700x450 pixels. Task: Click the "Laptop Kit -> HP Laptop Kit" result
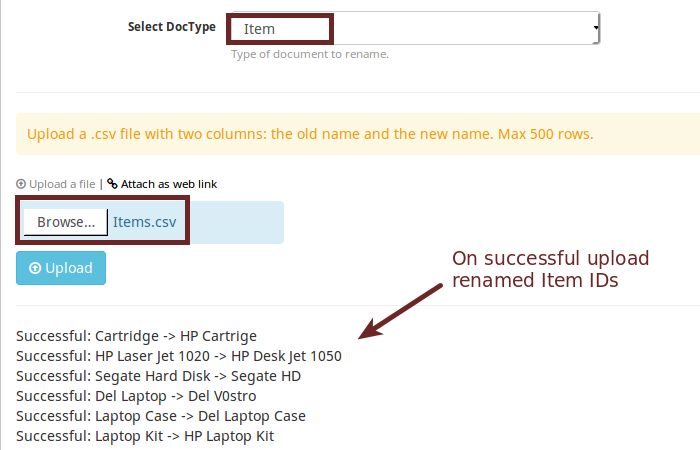tap(145, 436)
